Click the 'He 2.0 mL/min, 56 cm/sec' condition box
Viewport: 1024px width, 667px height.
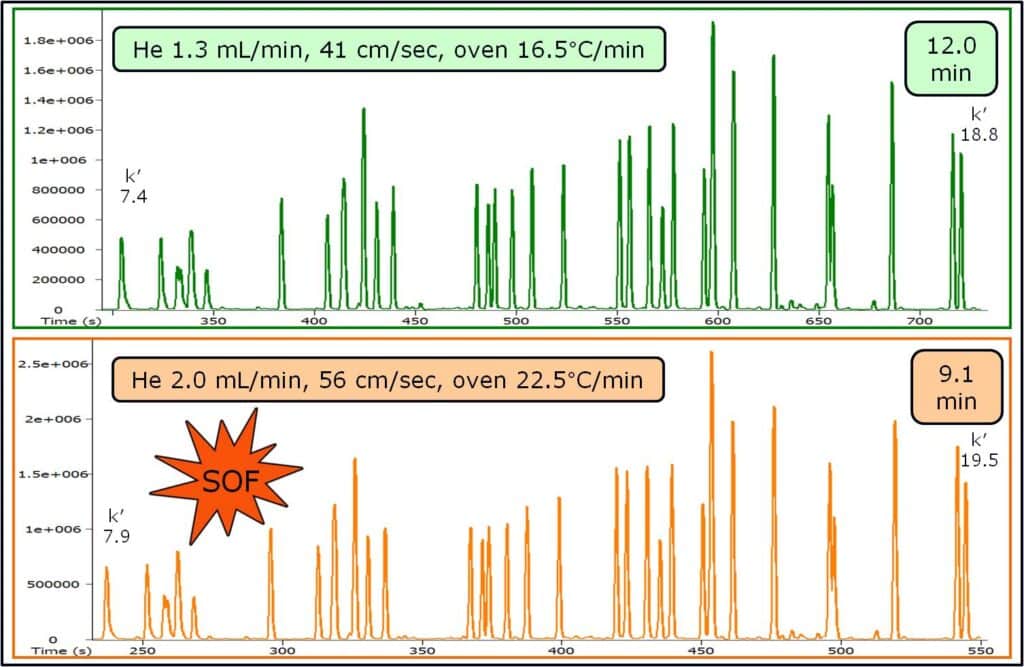click(x=389, y=381)
